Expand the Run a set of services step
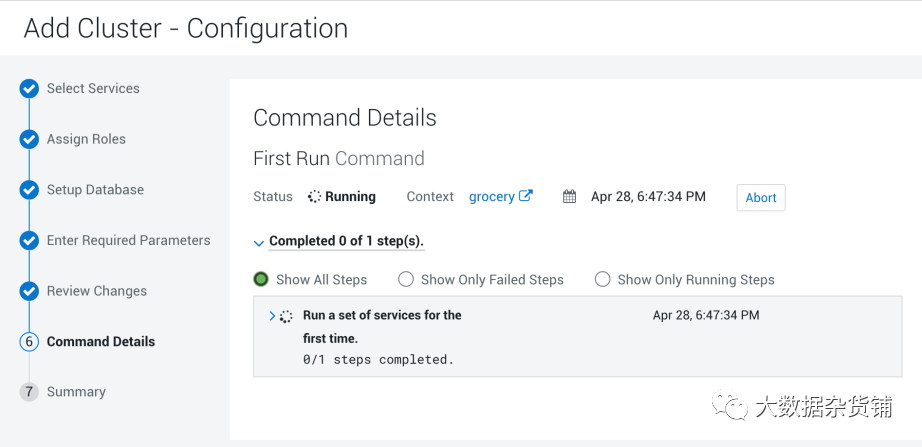Screen dimensions: 922x447 click(272, 316)
